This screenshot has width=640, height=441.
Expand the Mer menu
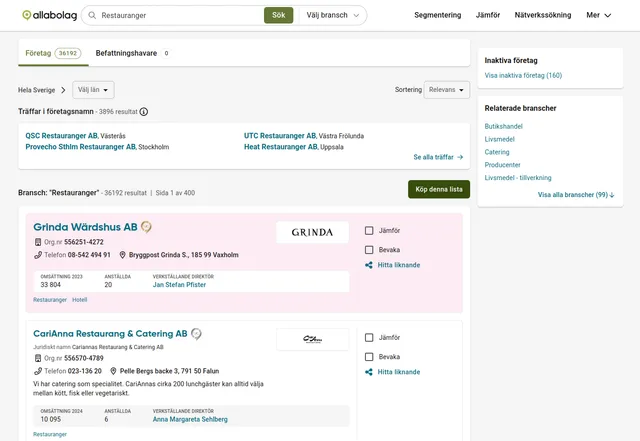(598, 15)
